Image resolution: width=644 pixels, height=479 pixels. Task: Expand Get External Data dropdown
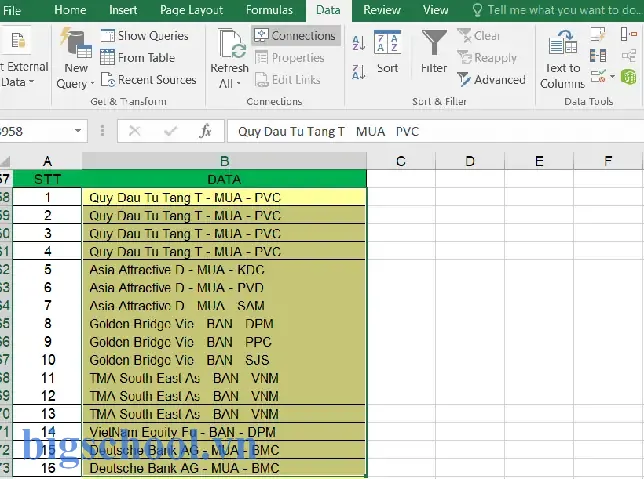pos(31,82)
